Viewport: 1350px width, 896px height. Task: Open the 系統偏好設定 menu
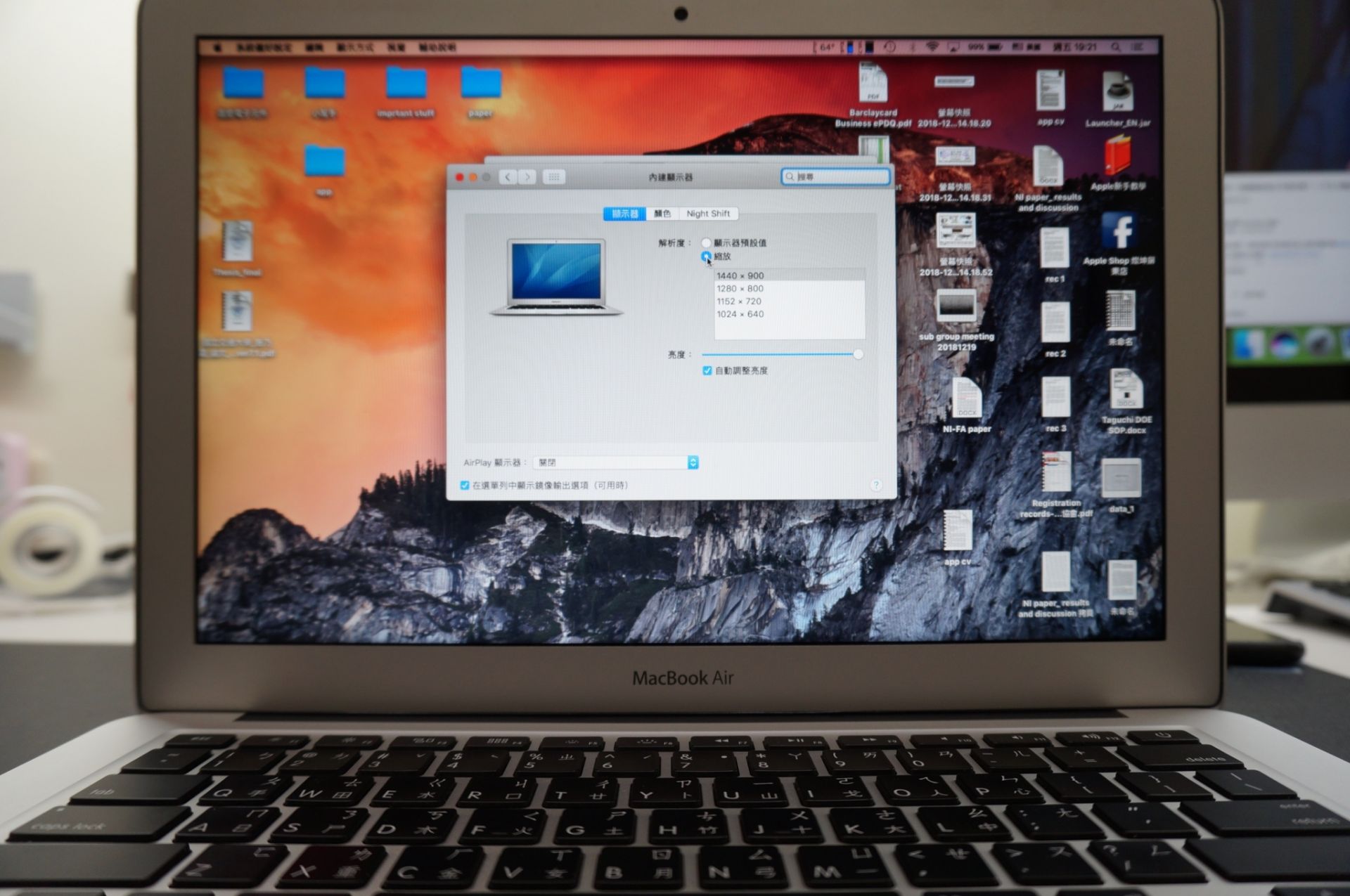click(x=264, y=48)
